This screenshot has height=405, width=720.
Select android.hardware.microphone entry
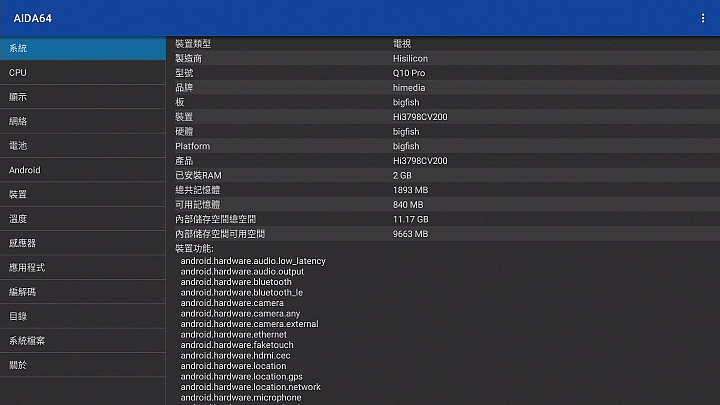tap(241, 398)
